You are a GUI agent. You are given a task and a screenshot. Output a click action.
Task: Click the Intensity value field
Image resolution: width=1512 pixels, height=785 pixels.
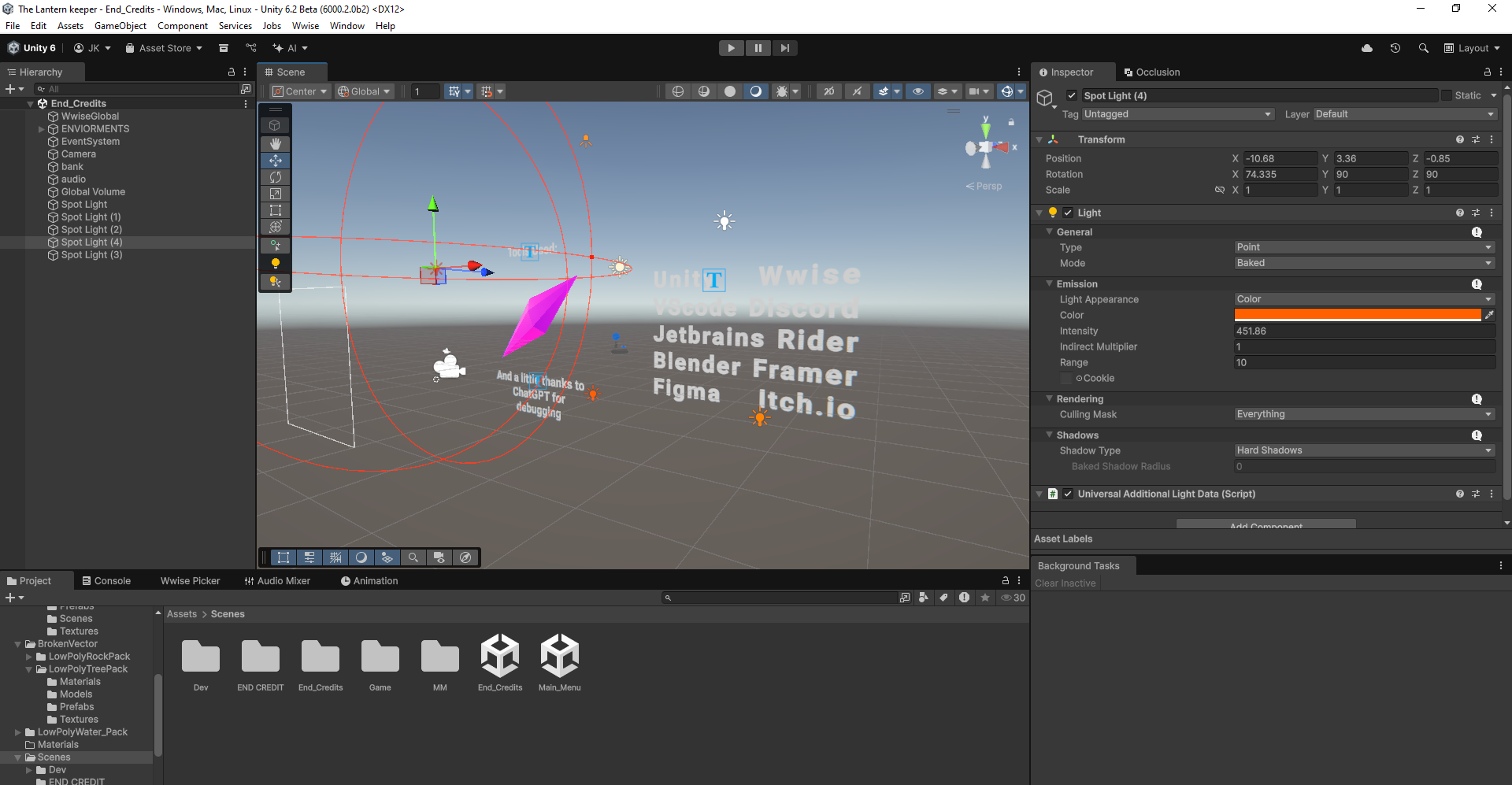[1364, 331]
